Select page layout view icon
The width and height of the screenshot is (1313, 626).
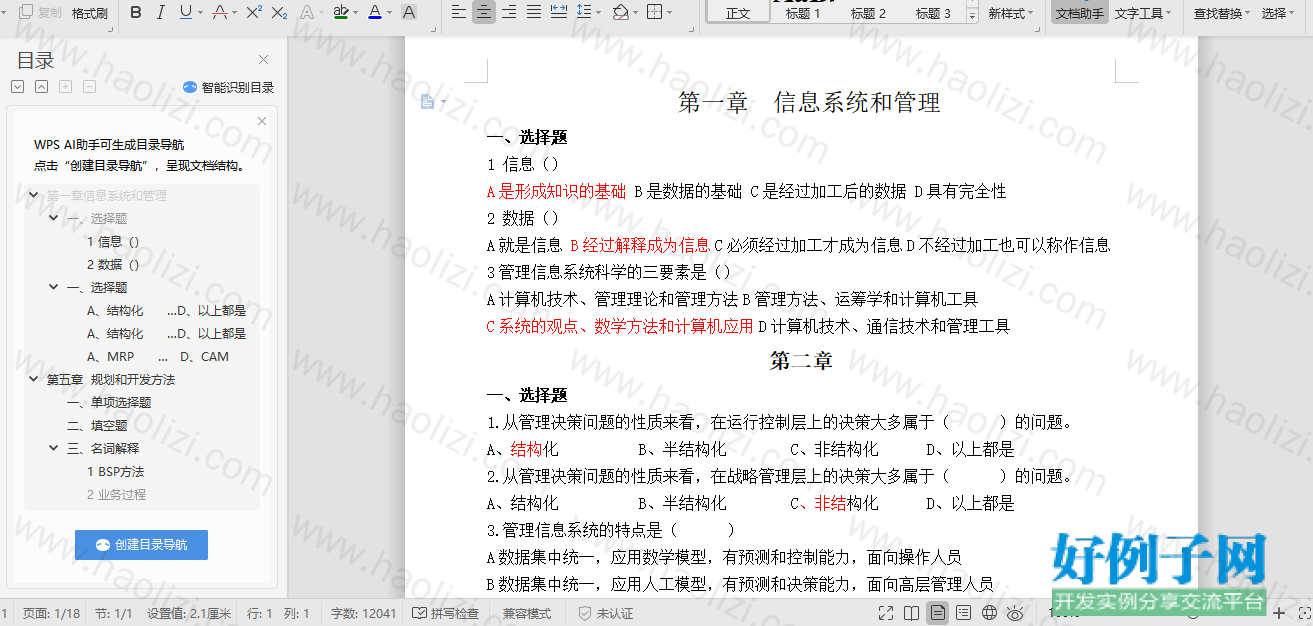(938, 613)
